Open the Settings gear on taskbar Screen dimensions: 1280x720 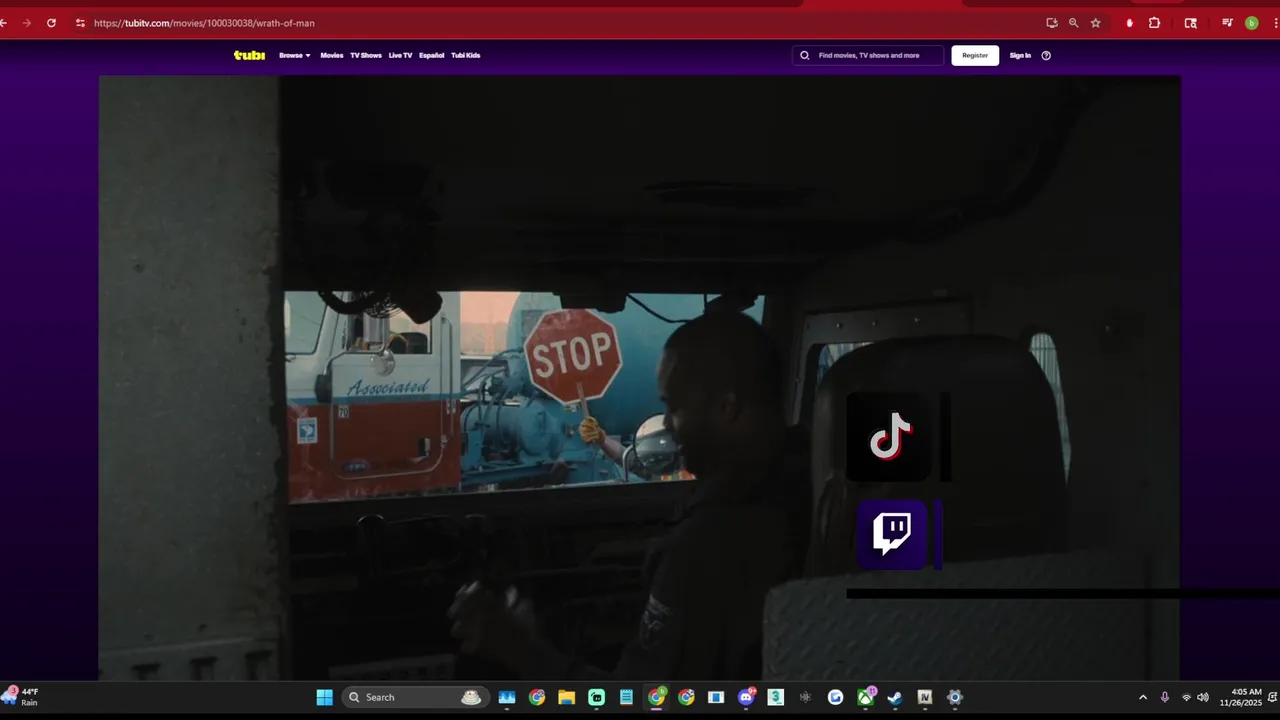pos(955,697)
